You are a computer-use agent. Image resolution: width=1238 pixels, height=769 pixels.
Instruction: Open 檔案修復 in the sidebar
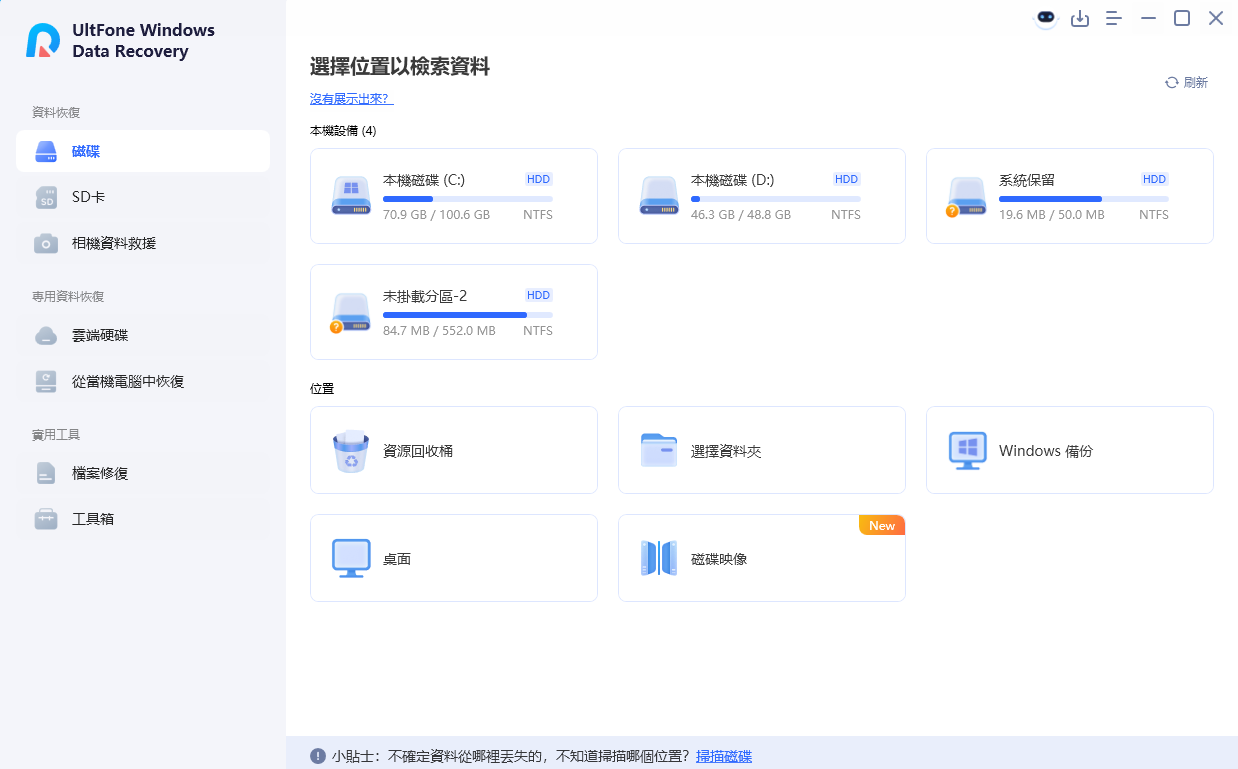click(x=143, y=473)
